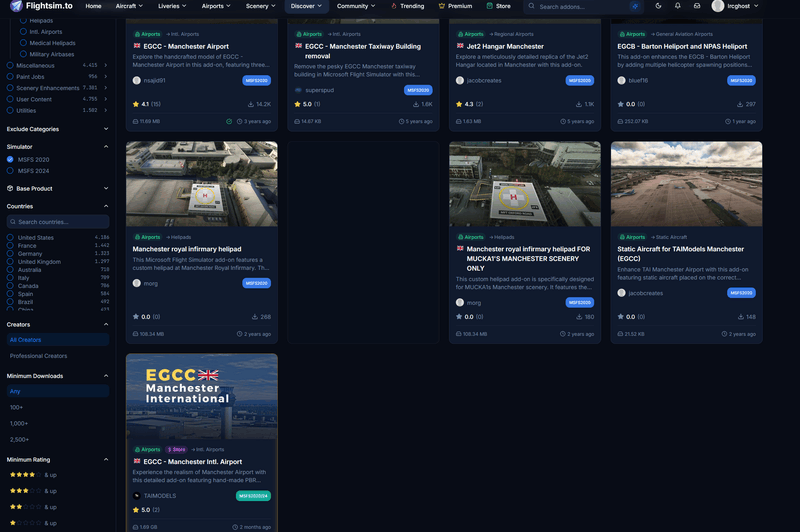Click the Store shop icon in navbar
This screenshot has width=800, height=532.
pyautogui.click(x=490, y=6)
